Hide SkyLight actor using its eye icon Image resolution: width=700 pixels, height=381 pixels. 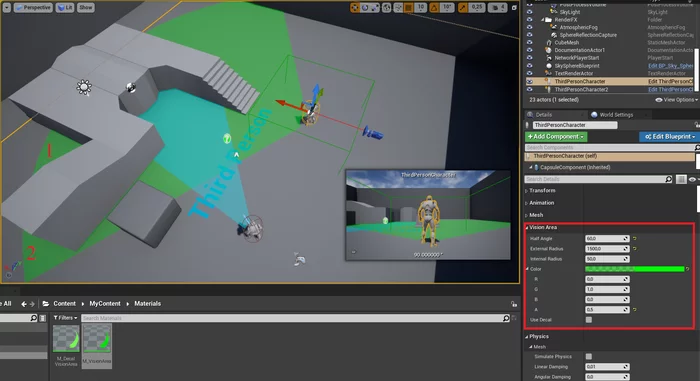[x=529, y=12]
